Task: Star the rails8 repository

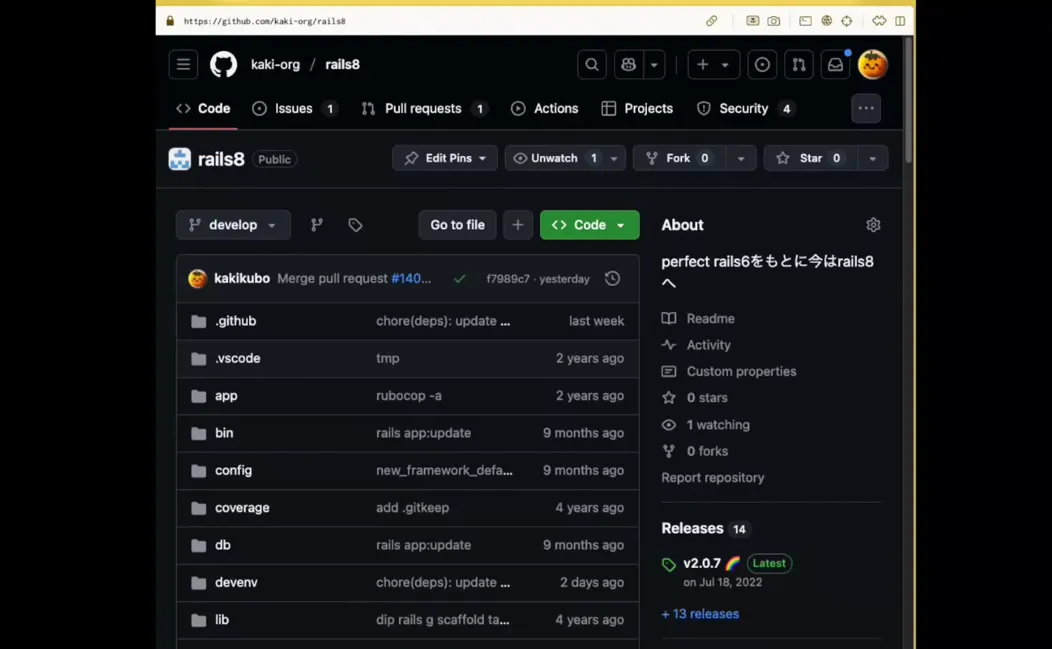Action: tap(808, 158)
